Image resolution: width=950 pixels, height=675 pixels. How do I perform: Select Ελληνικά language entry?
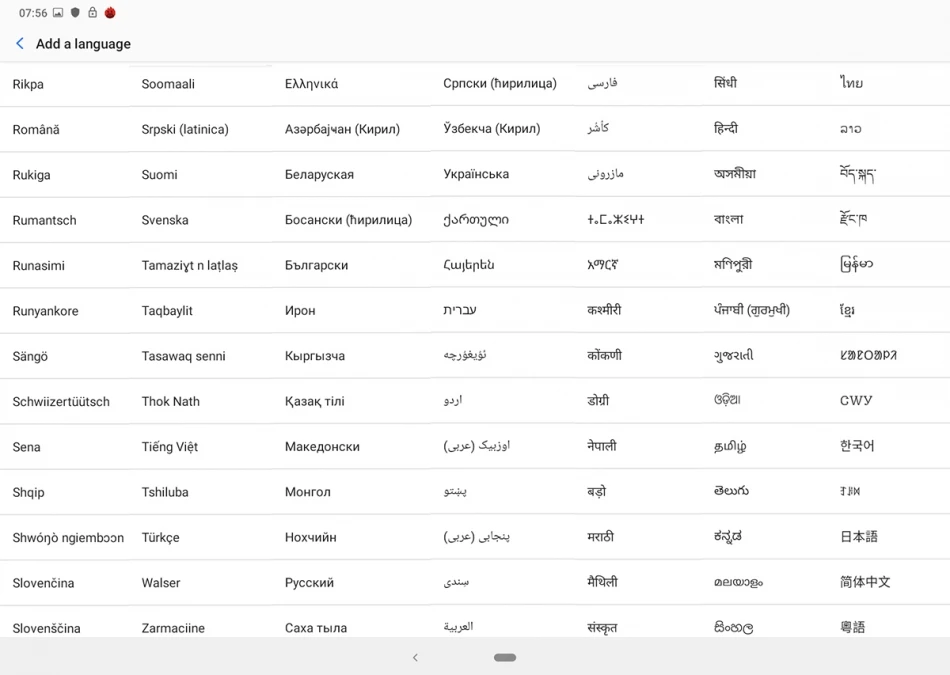coord(311,84)
